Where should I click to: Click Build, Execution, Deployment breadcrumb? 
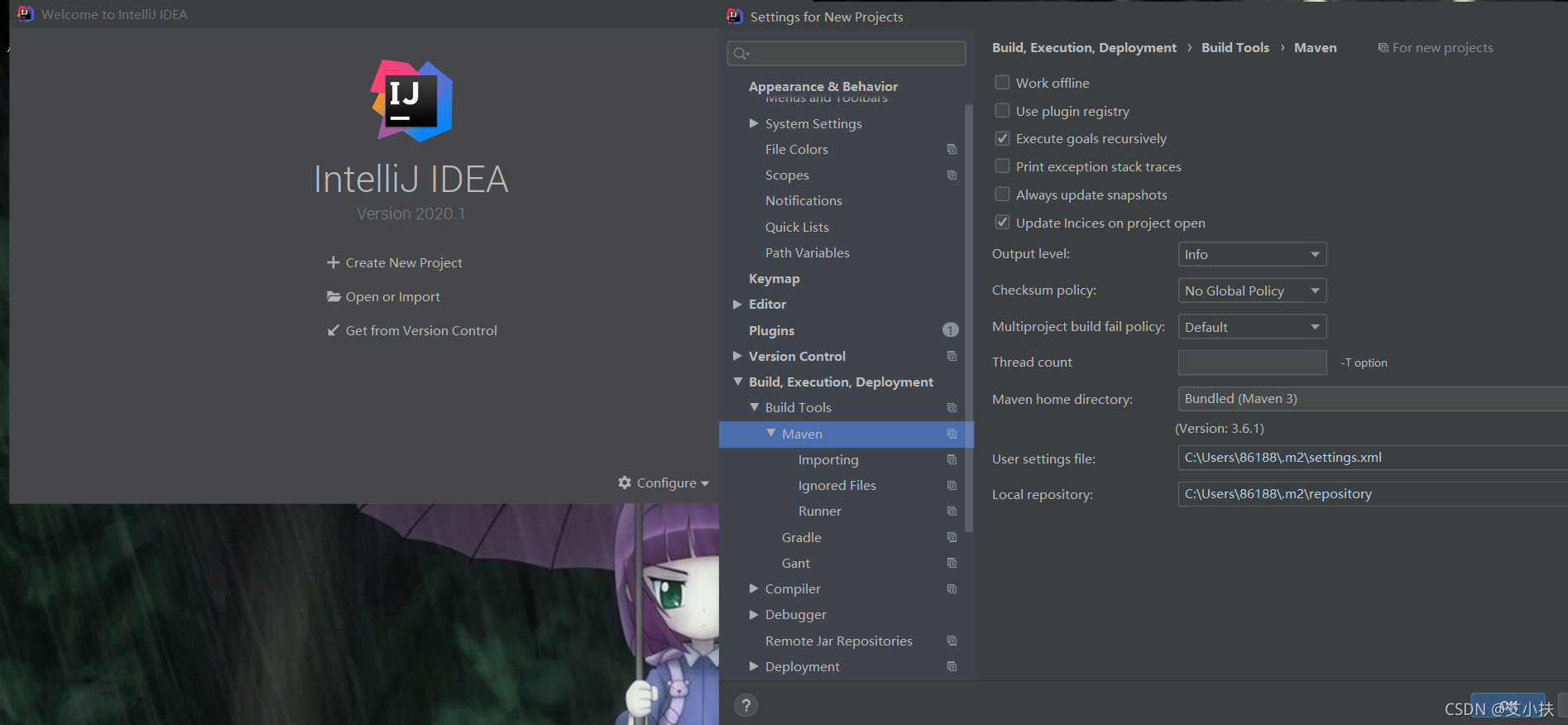coord(1084,48)
